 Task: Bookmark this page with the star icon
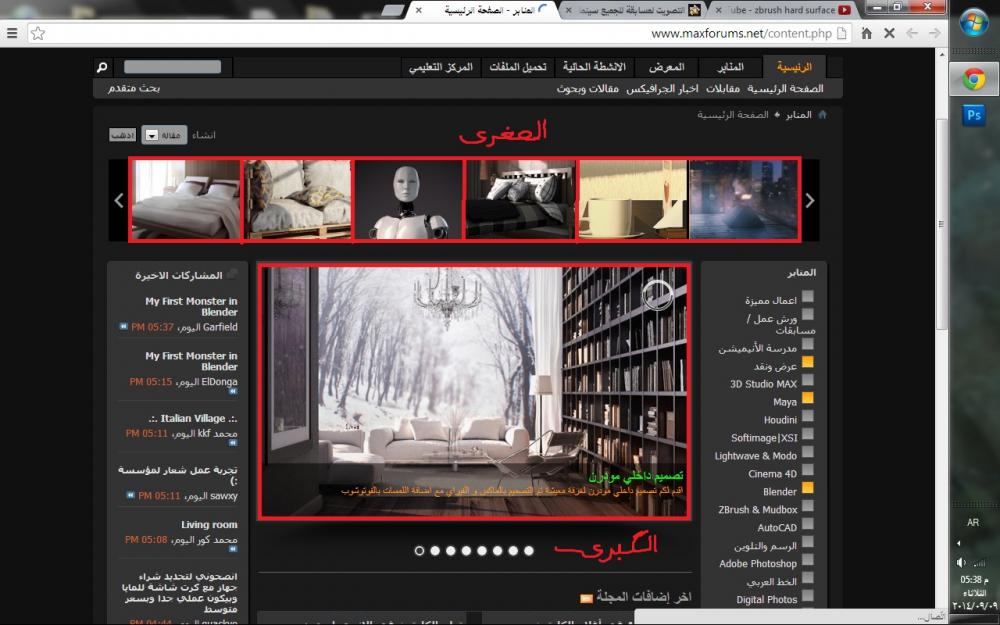[x=38, y=33]
